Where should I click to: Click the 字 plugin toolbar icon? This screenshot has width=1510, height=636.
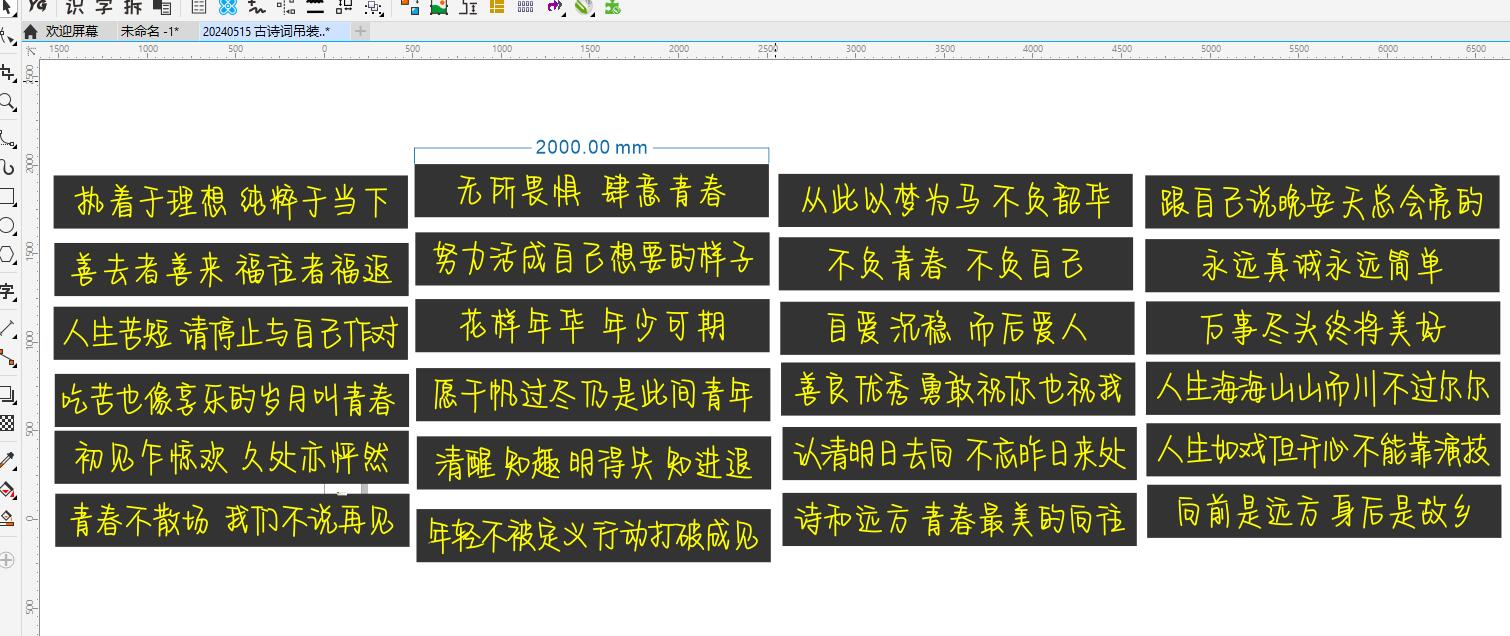click(x=103, y=7)
